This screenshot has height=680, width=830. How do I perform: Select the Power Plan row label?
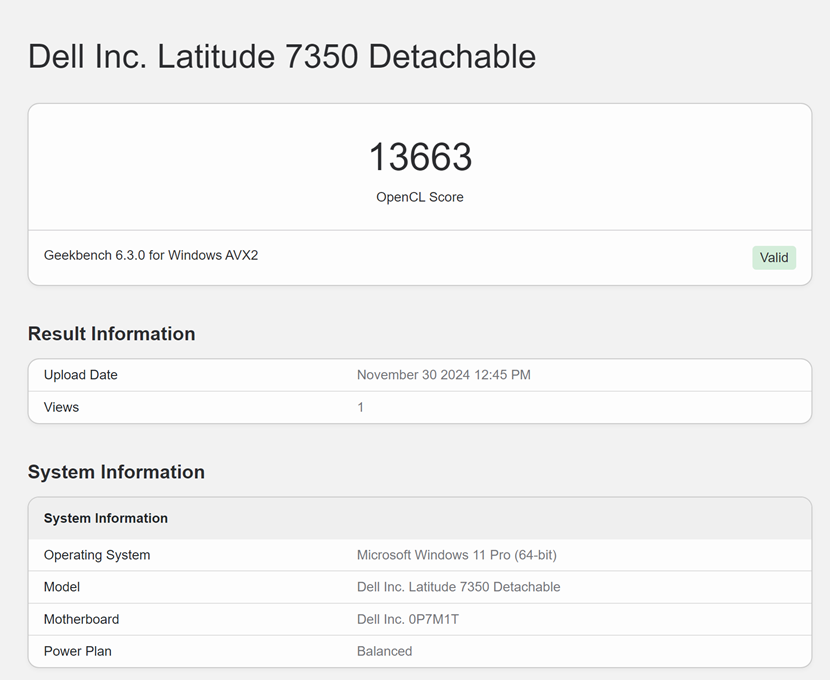pyautogui.click(x=78, y=651)
